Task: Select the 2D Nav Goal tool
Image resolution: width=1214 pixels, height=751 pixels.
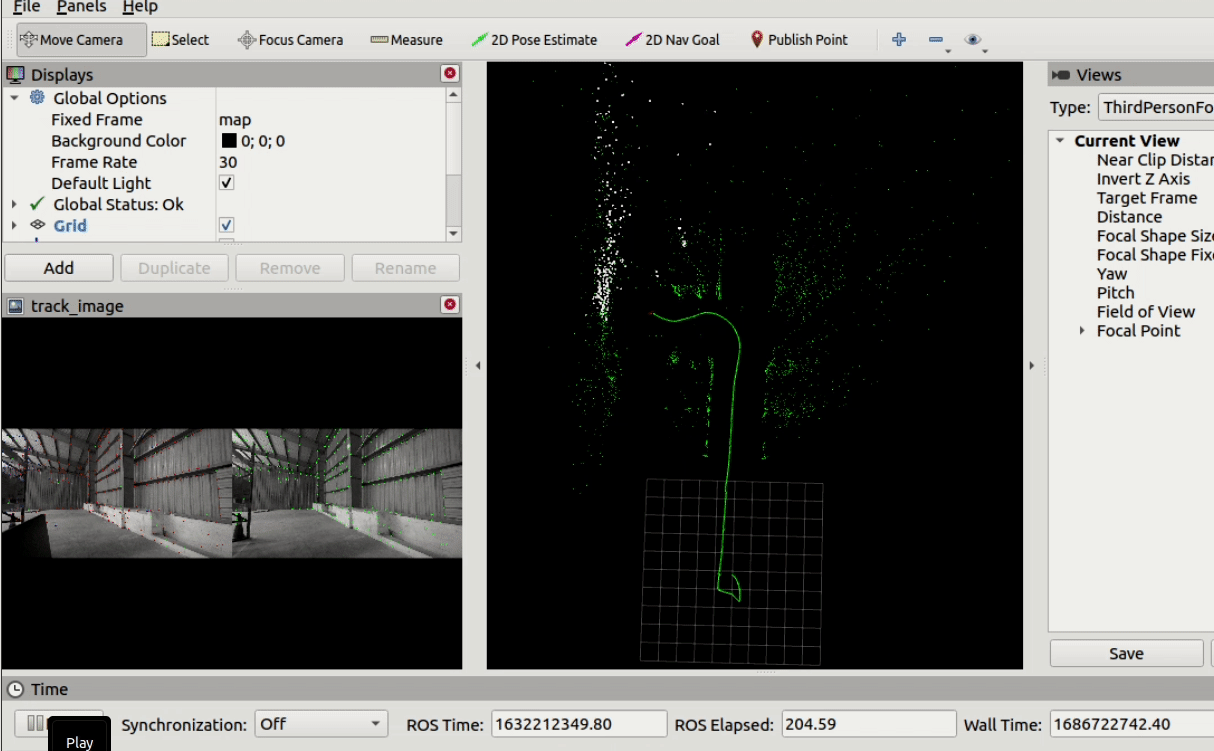Action: pyautogui.click(x=672, y=40)
